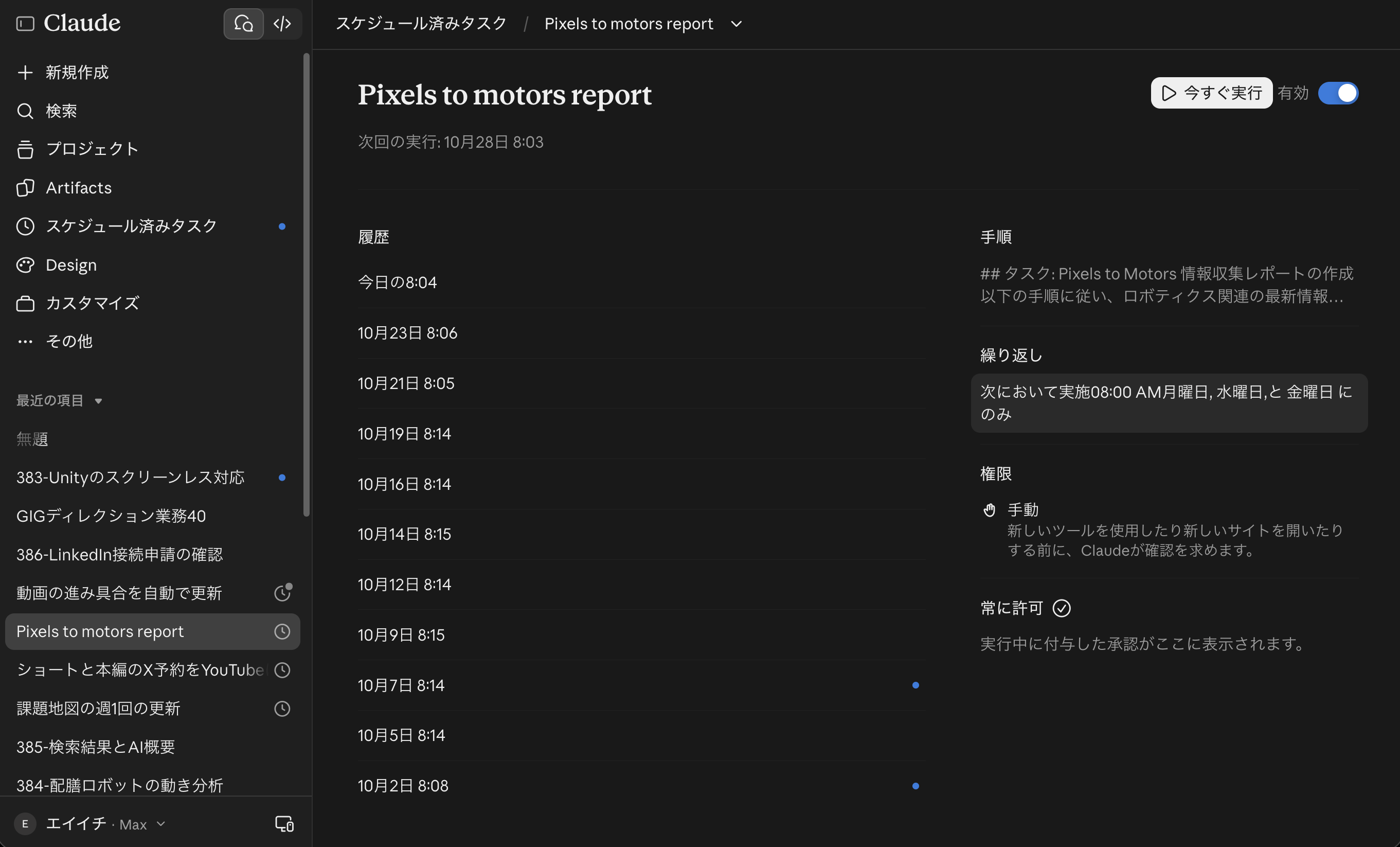1400x847 pixels.
Task: Collapse the sidebar with the panel icon
Action: pyautogui.click(x=25, y=23)
